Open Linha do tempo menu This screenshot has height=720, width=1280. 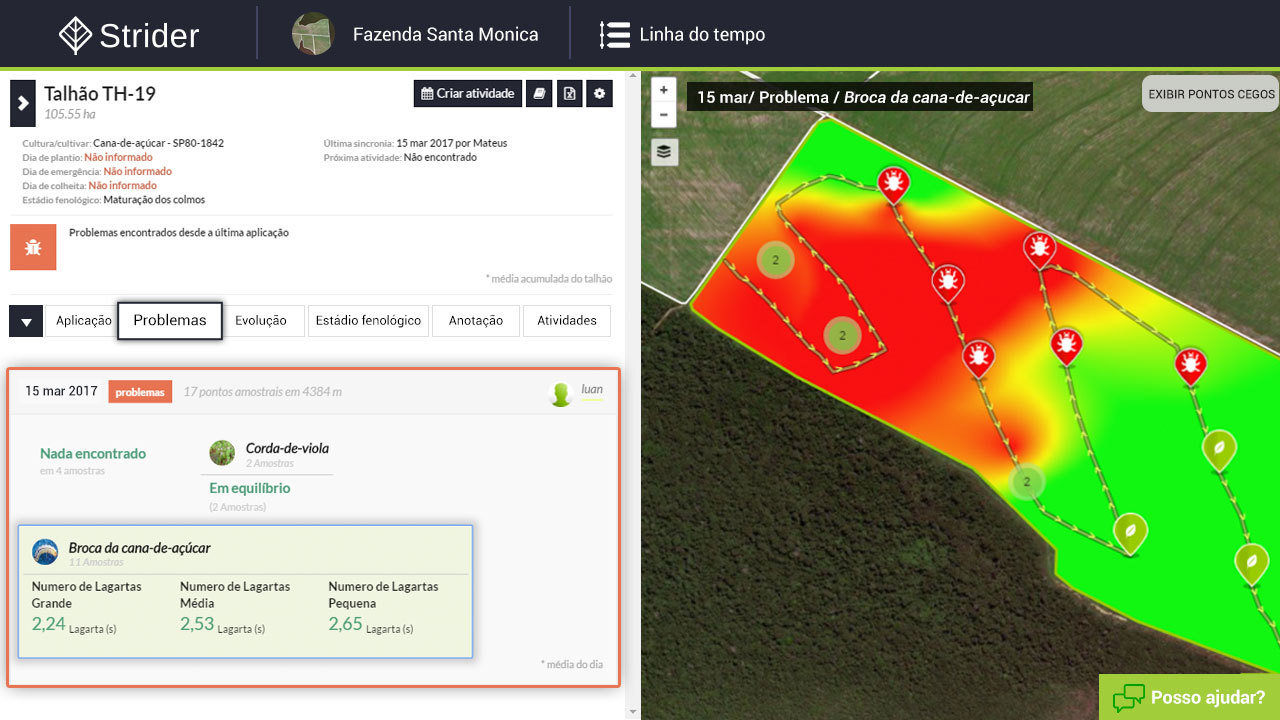tap(682, 35)
